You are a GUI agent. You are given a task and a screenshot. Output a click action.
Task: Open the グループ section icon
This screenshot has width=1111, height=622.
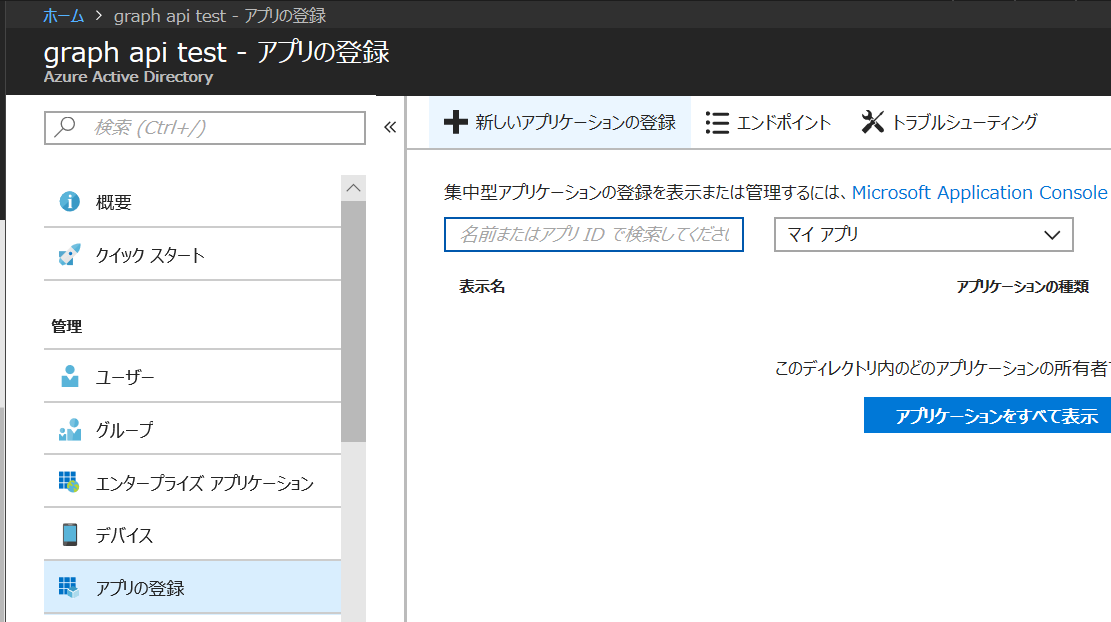tap(69, 428)
